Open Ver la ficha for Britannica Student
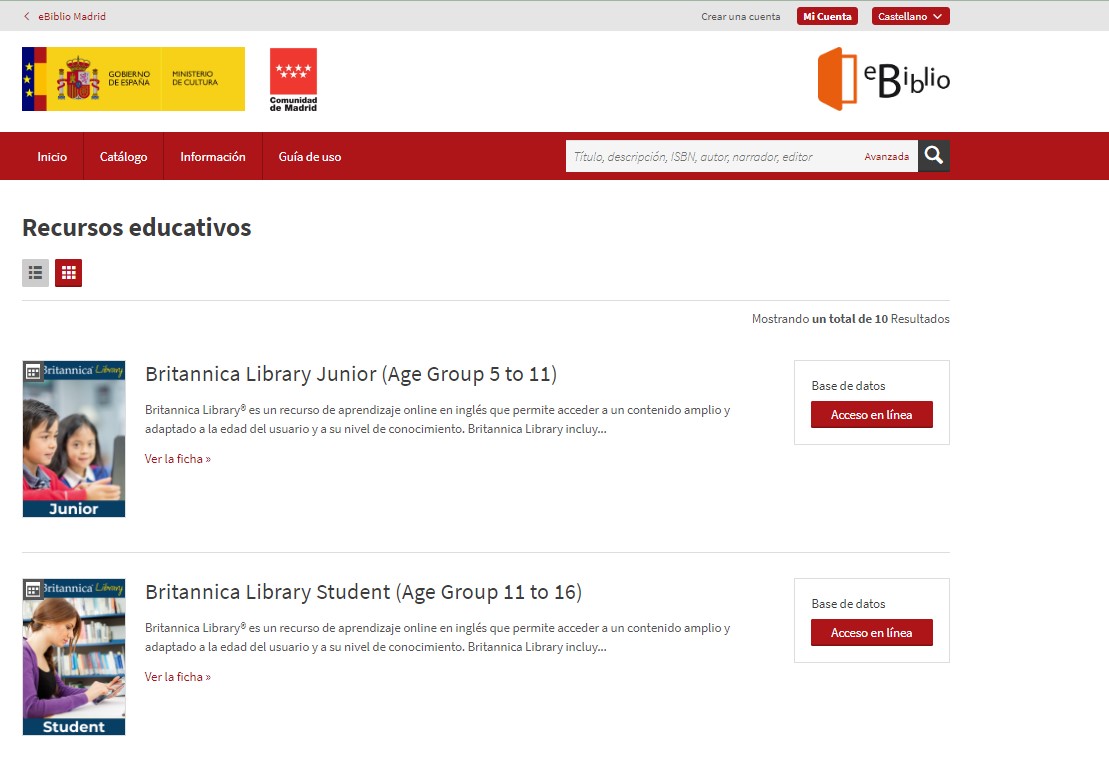The image size is (1109, 767). point(177,677)
